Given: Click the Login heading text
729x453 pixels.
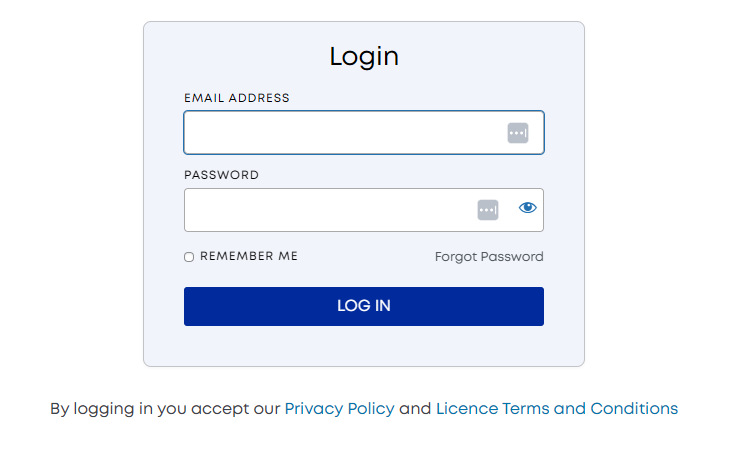Looking at the screenshot, I should tap(364, 57).
